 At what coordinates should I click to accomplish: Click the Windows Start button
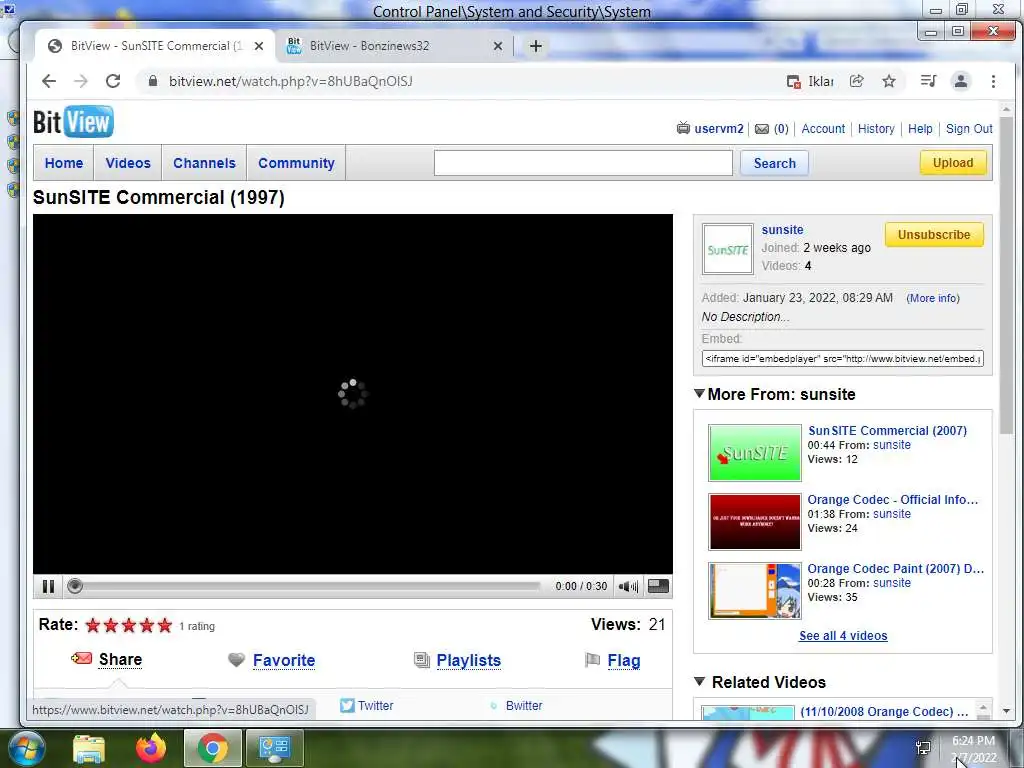26,748
